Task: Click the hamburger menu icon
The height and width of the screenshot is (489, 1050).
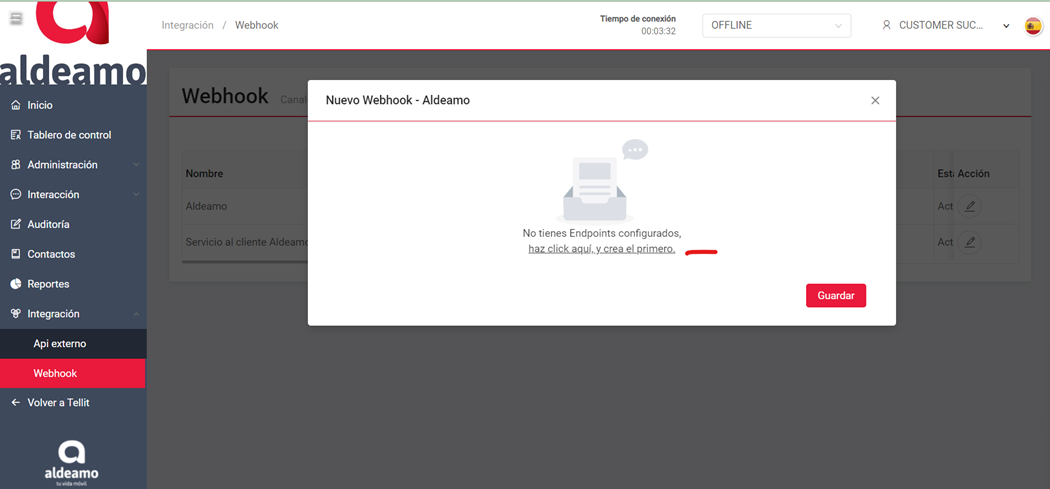Action: pyautogui.click(x=17, y=19)
